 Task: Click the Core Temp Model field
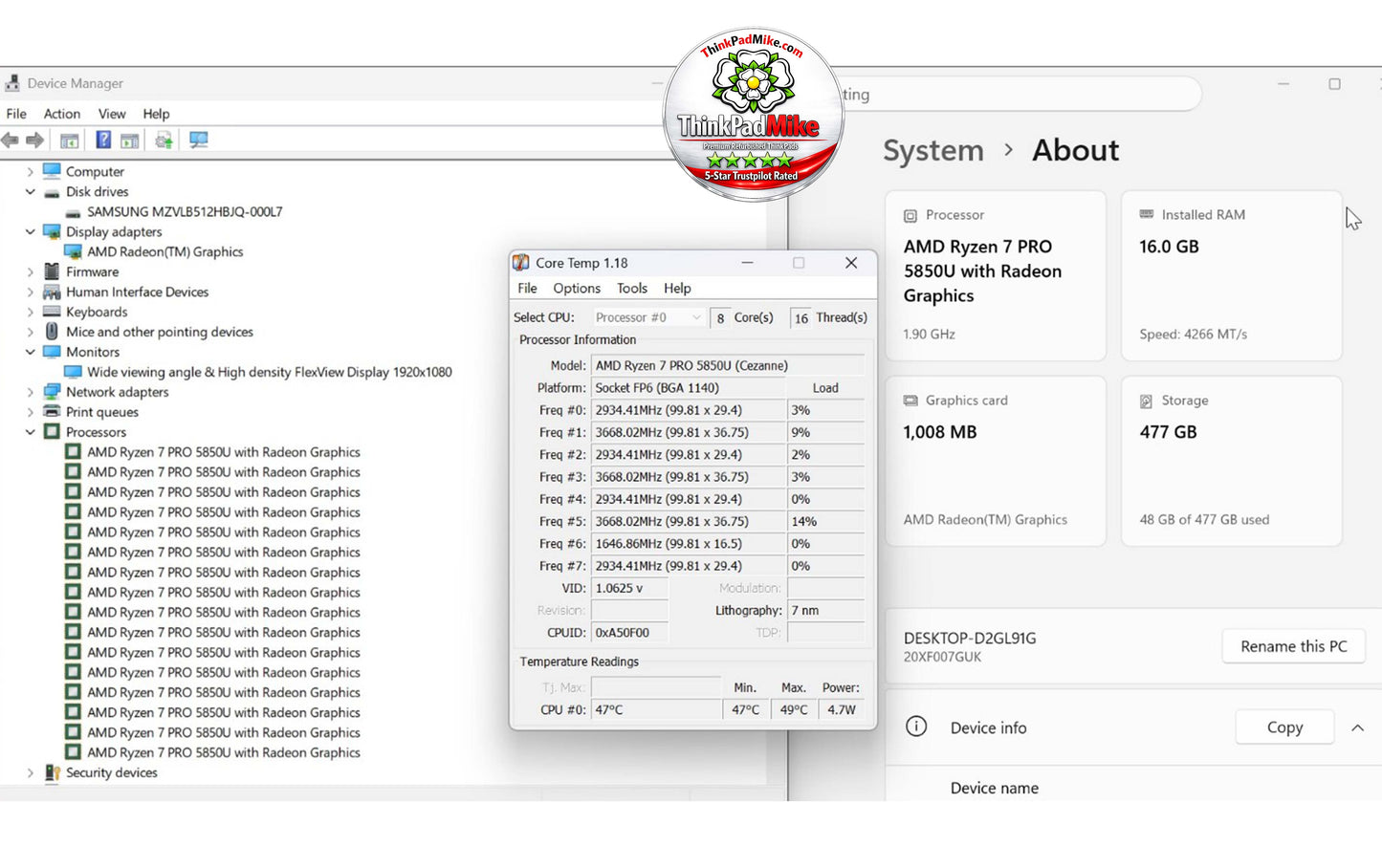click(x=728, y=365)
